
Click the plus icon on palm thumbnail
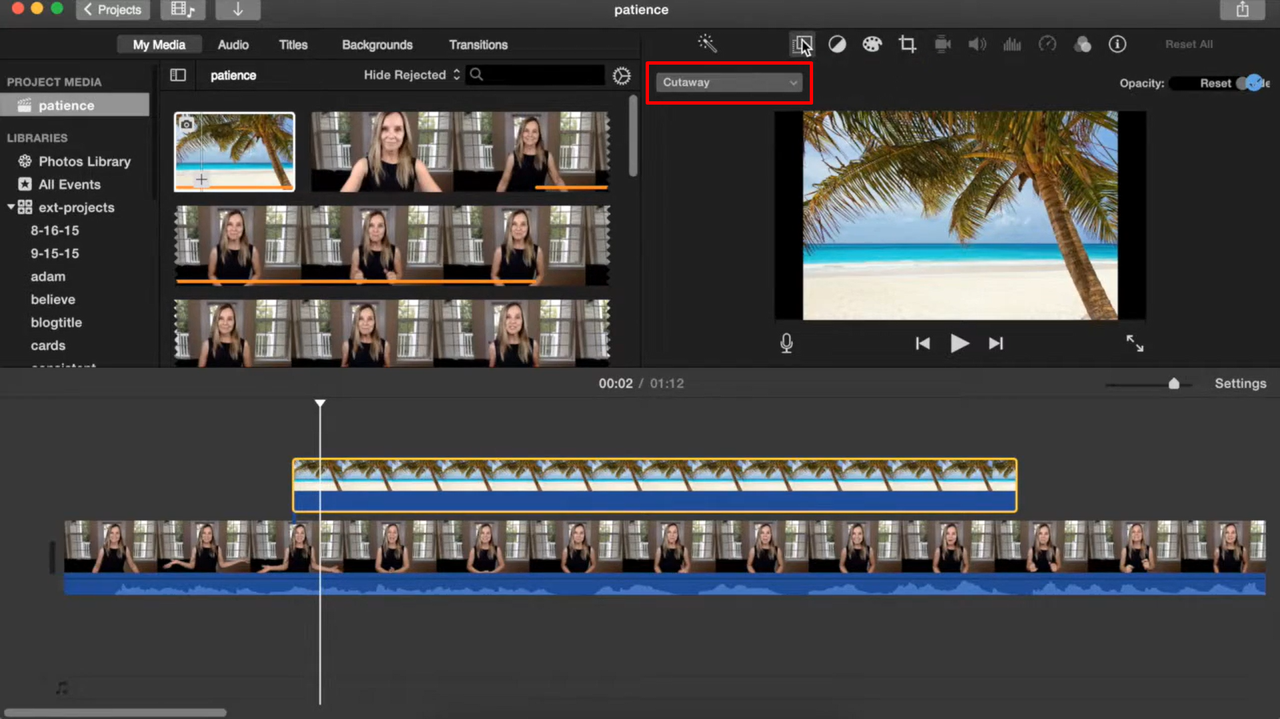coord(201,180)
